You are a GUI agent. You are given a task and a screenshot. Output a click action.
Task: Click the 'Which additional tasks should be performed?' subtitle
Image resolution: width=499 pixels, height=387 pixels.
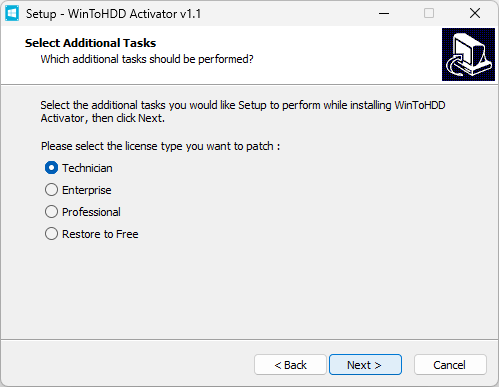[x=147, y=59]
